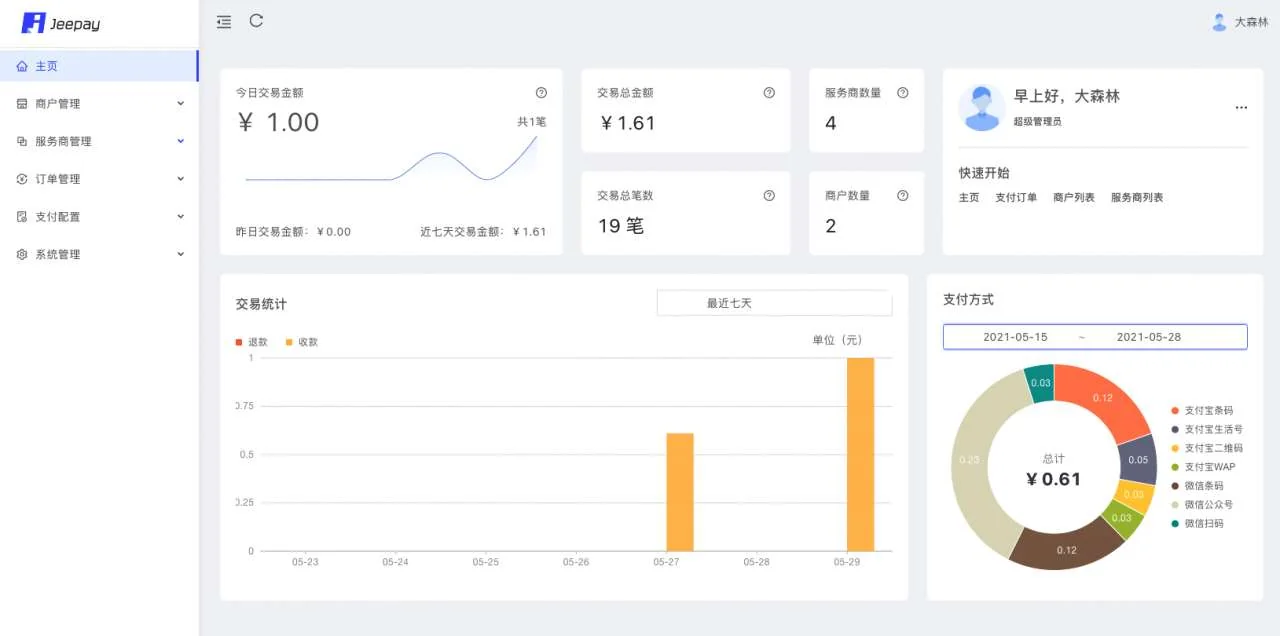This screenshot has width=1280, height=636.
Task: Open the more options ellipsis on greeting card
Action: click(x=1241, y=107)
